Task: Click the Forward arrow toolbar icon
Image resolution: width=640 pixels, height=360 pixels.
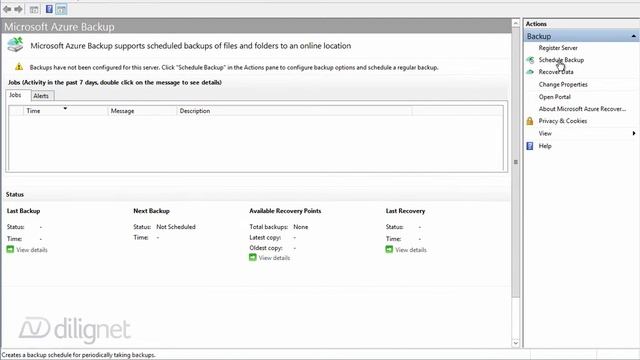Action: pos(18,9)
